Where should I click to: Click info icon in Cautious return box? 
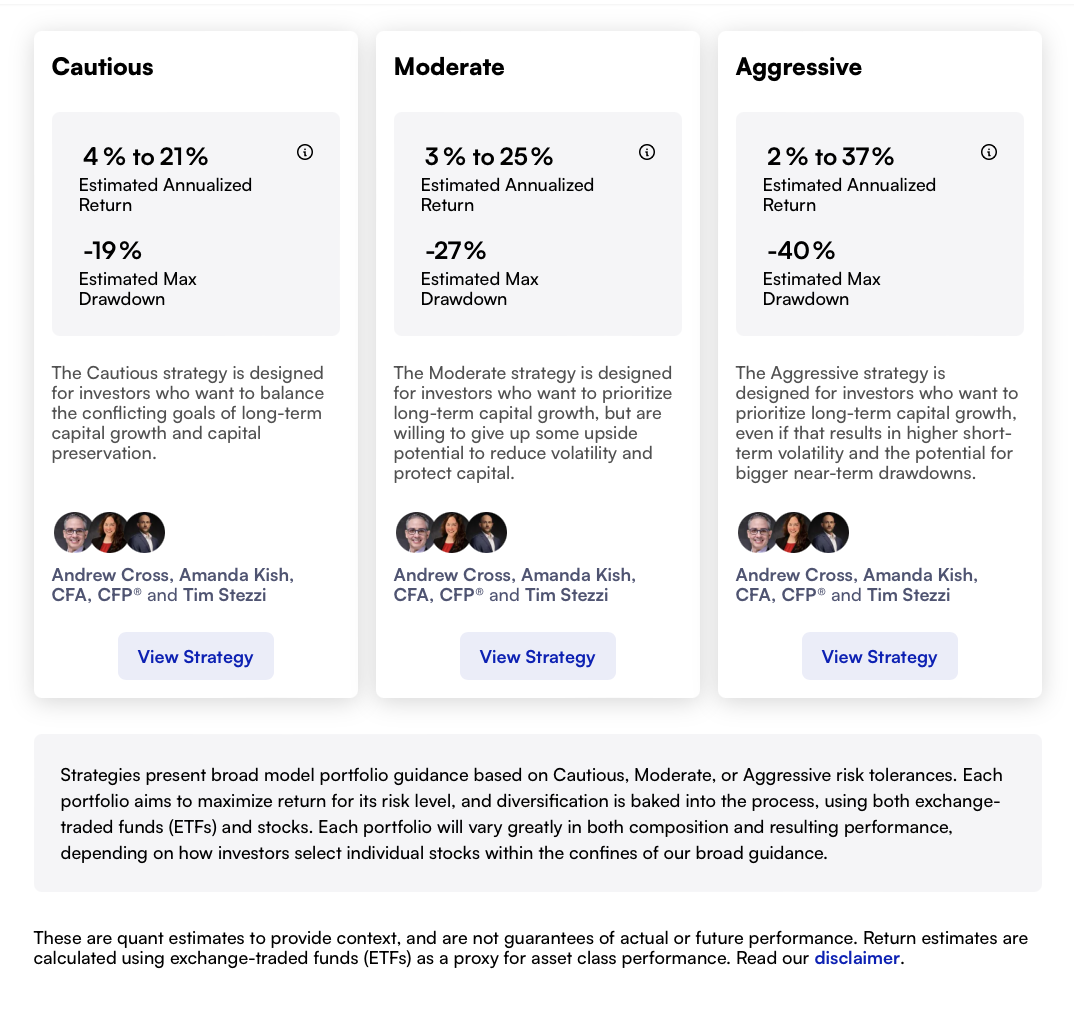click(x=305, y=152)
